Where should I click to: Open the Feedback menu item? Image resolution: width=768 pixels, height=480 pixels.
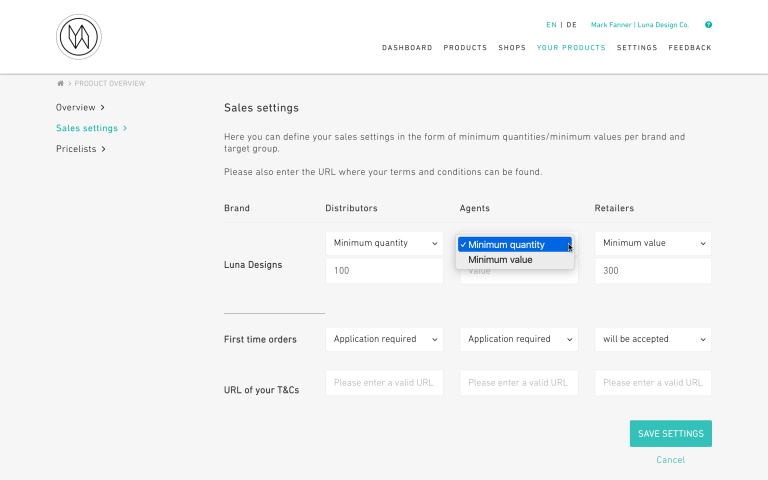coord(690,48)
